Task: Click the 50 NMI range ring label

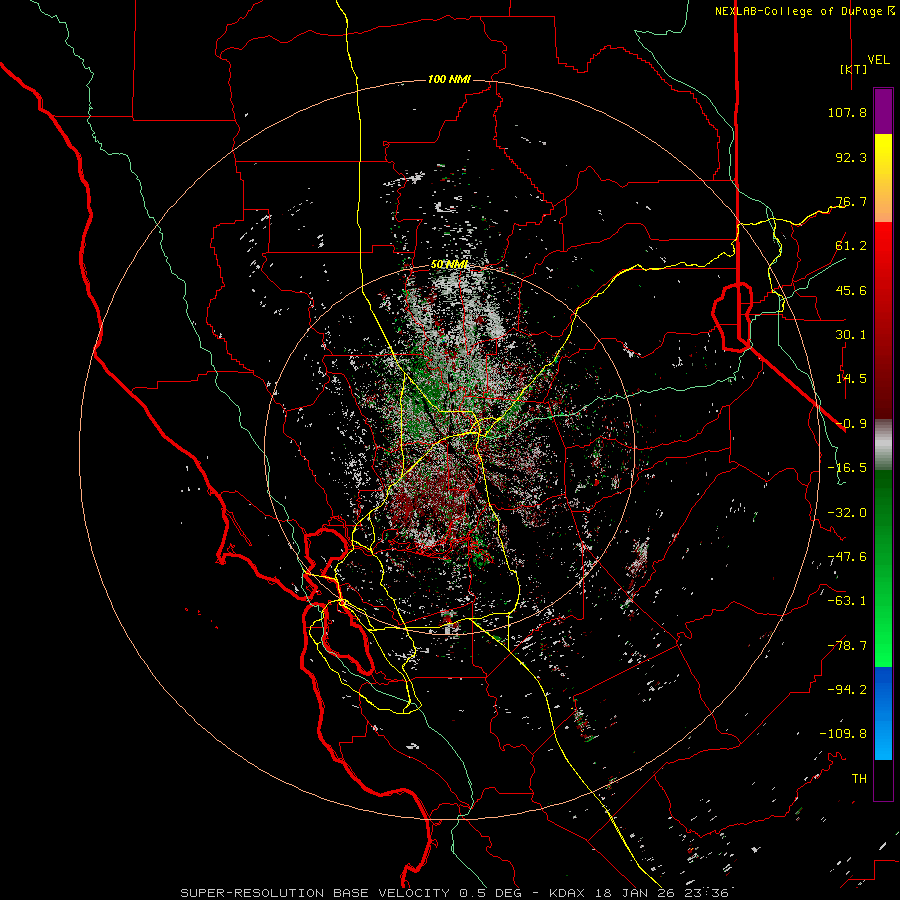Action: click(x=449, y=264)
